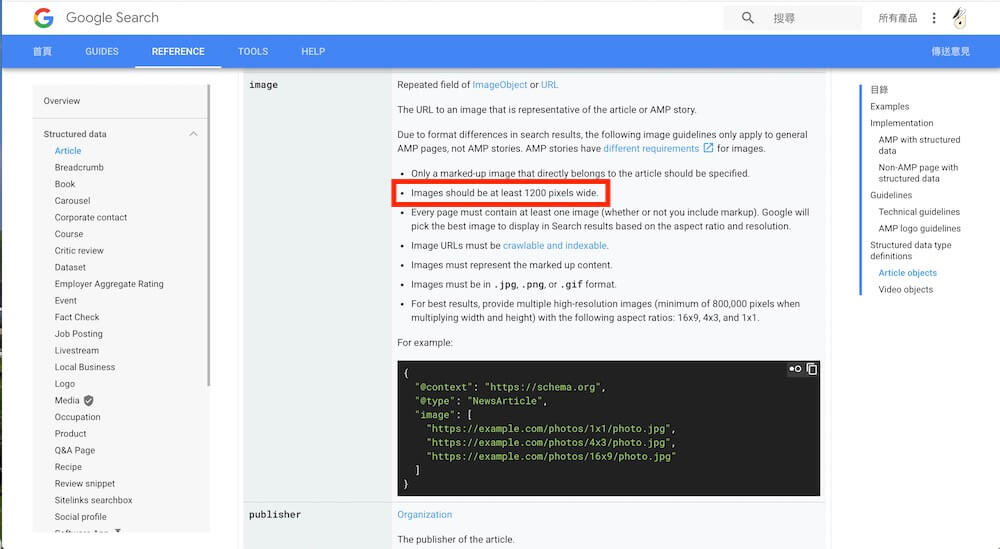This screenshot has width=1000, height=549.
Task: Click the magnifier search icon
Action: [x=748, y=18]
